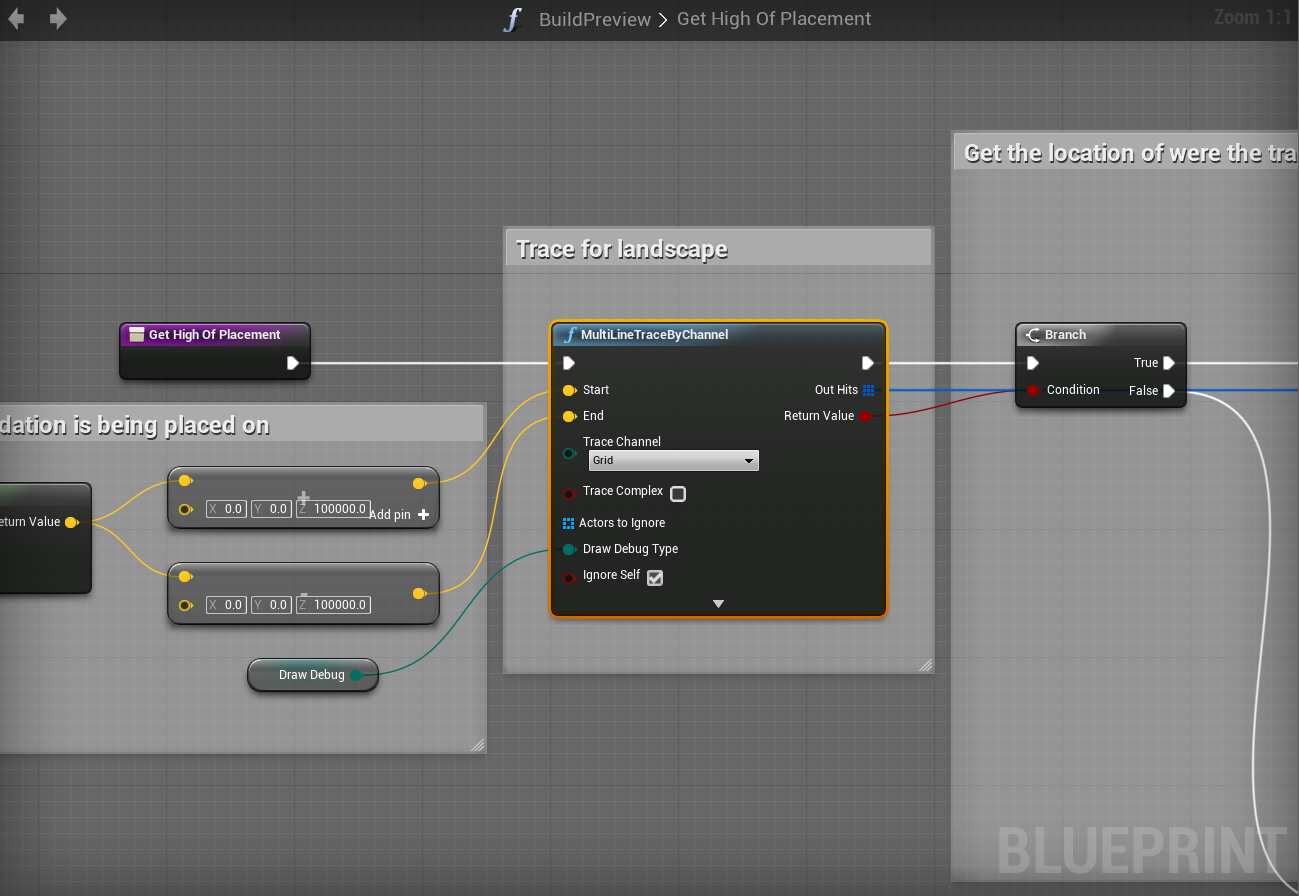
Task: Select the 'Get the location of were' comment title
Action: tap(1131, 153)
